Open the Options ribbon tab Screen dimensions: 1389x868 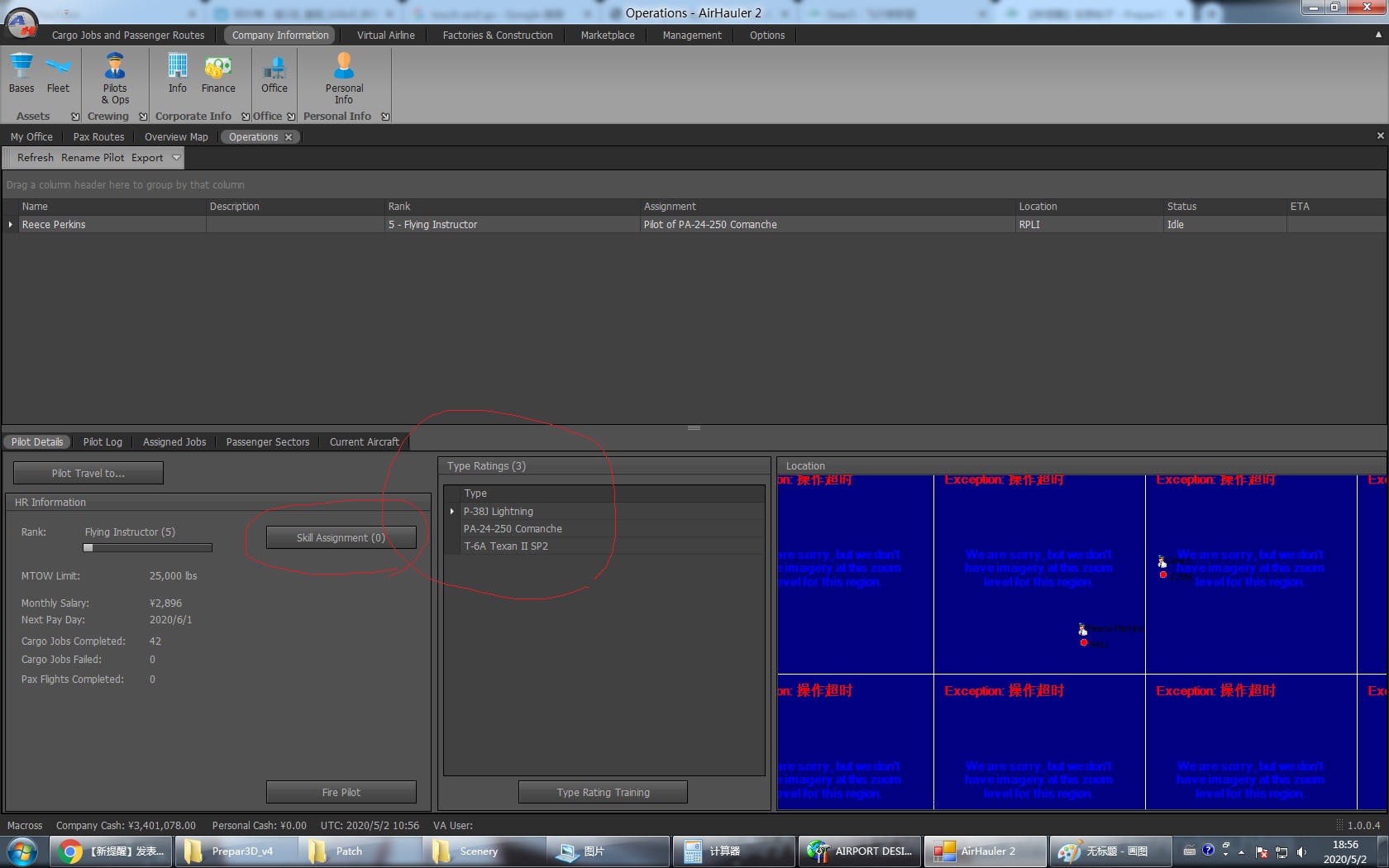[767, 36]
